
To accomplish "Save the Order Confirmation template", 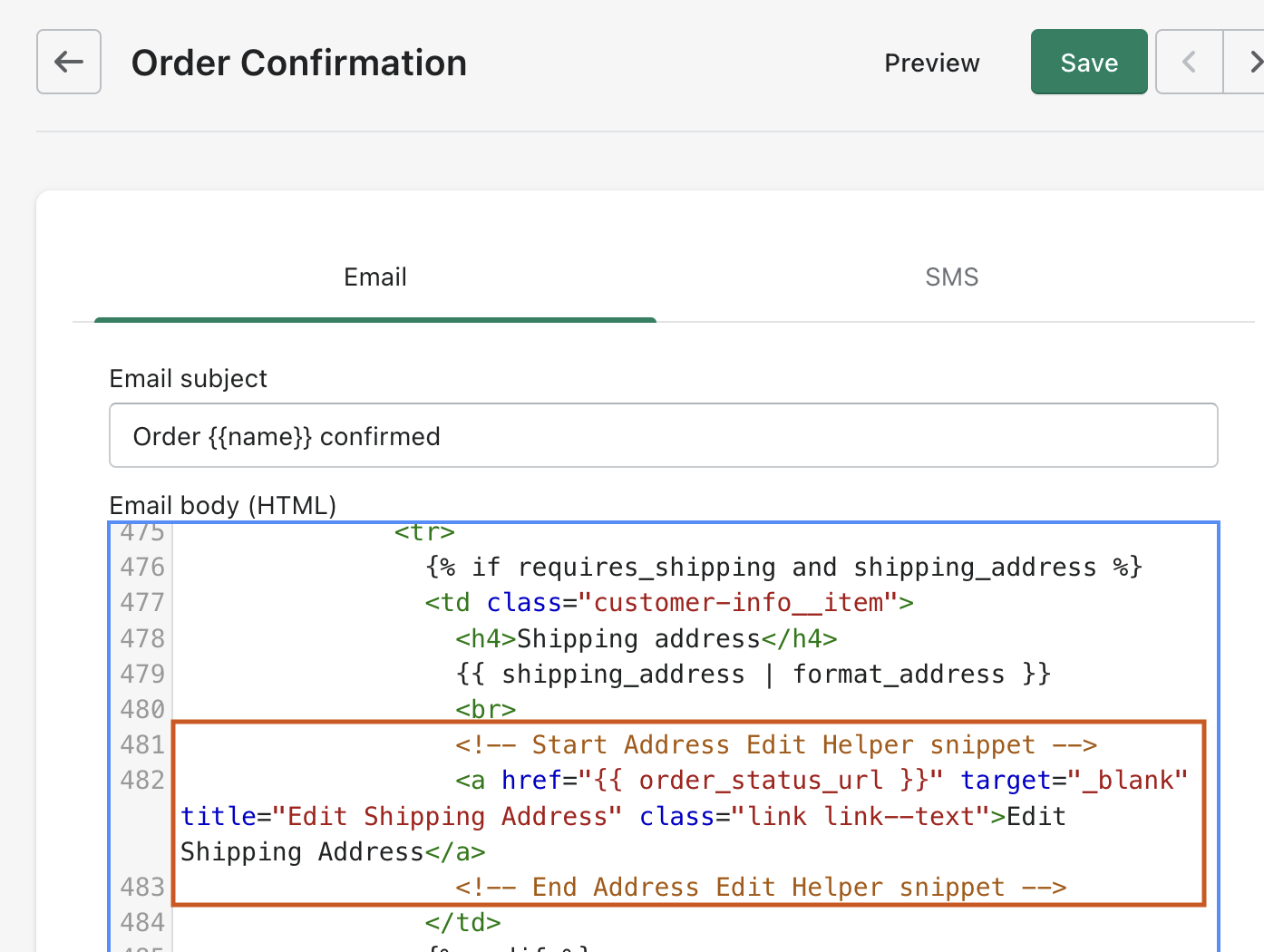I will click(1089, 62).
